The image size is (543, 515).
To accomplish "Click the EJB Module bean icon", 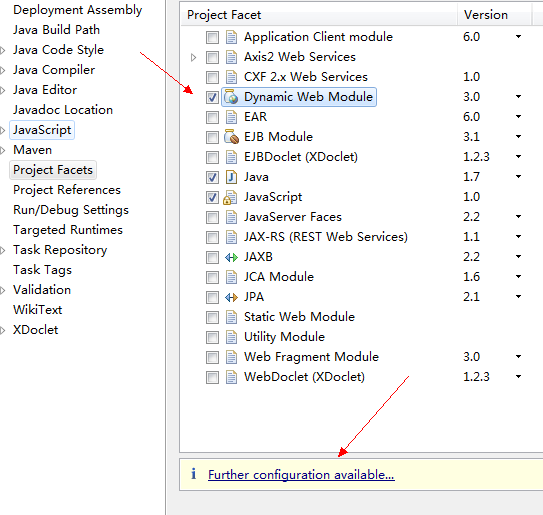I will click(231, 137).
